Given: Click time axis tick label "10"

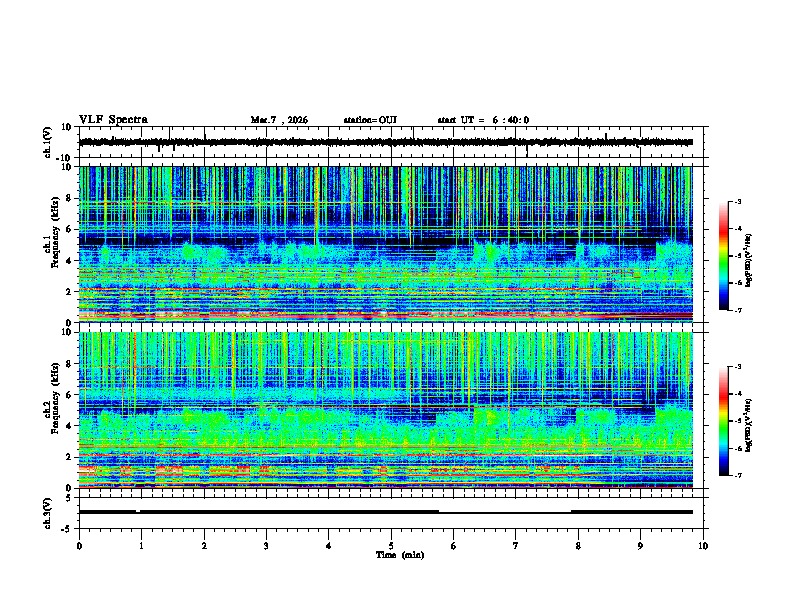Looking at the screenshot, I should pyautogui.click(x=703, y=546).
